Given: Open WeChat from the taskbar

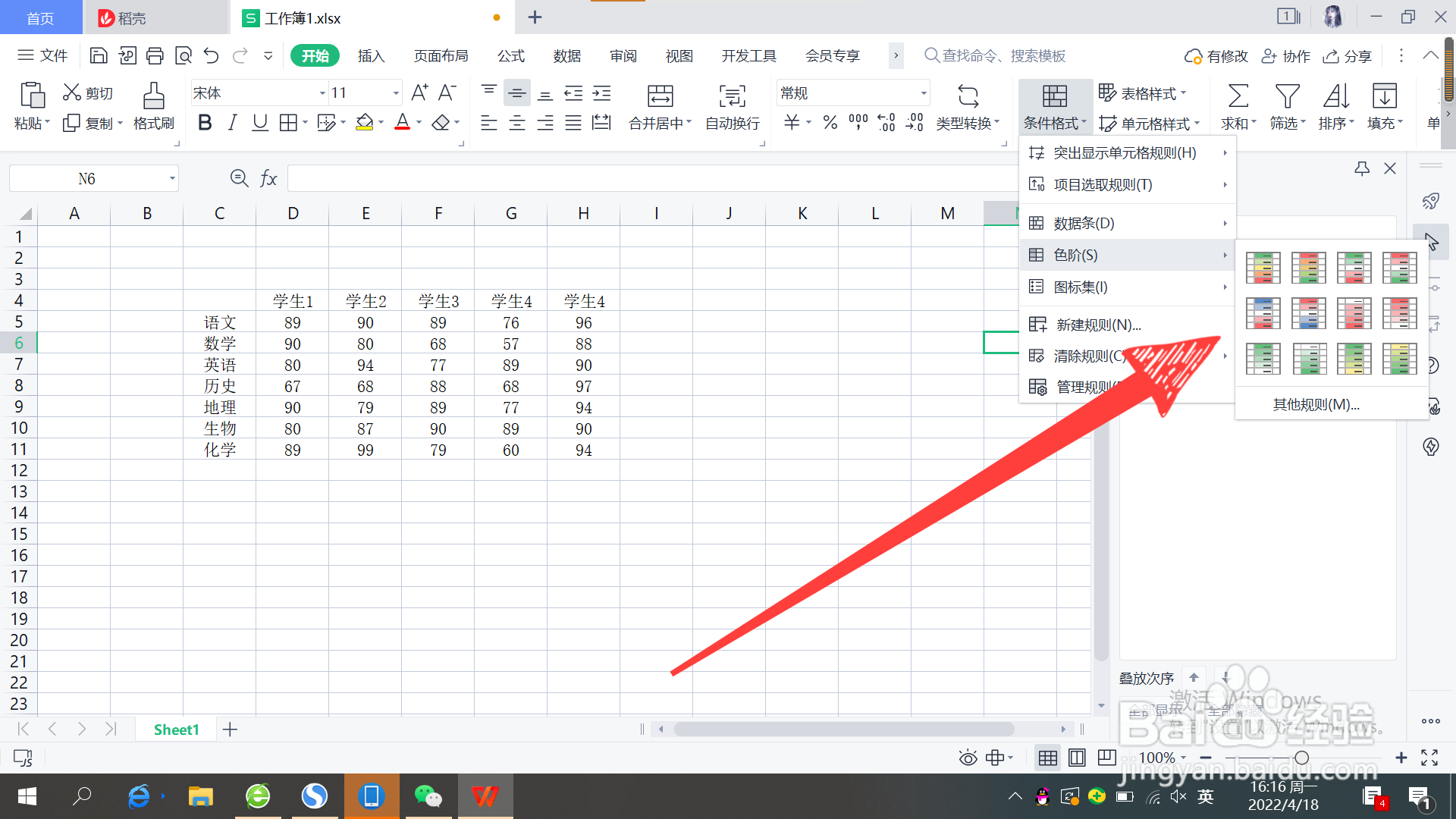Looking at the screenshot, I should coord(428,796).
